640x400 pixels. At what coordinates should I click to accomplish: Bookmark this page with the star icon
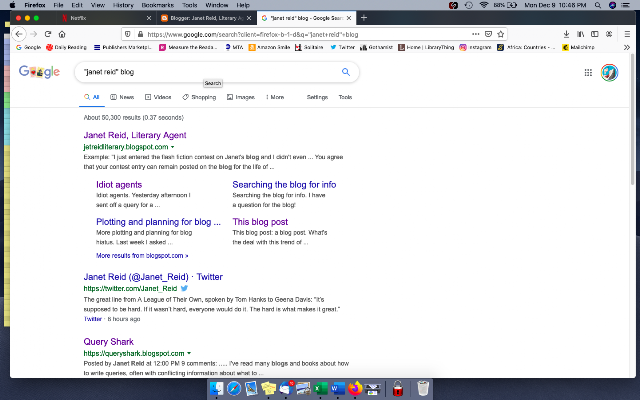click(501, 34)
